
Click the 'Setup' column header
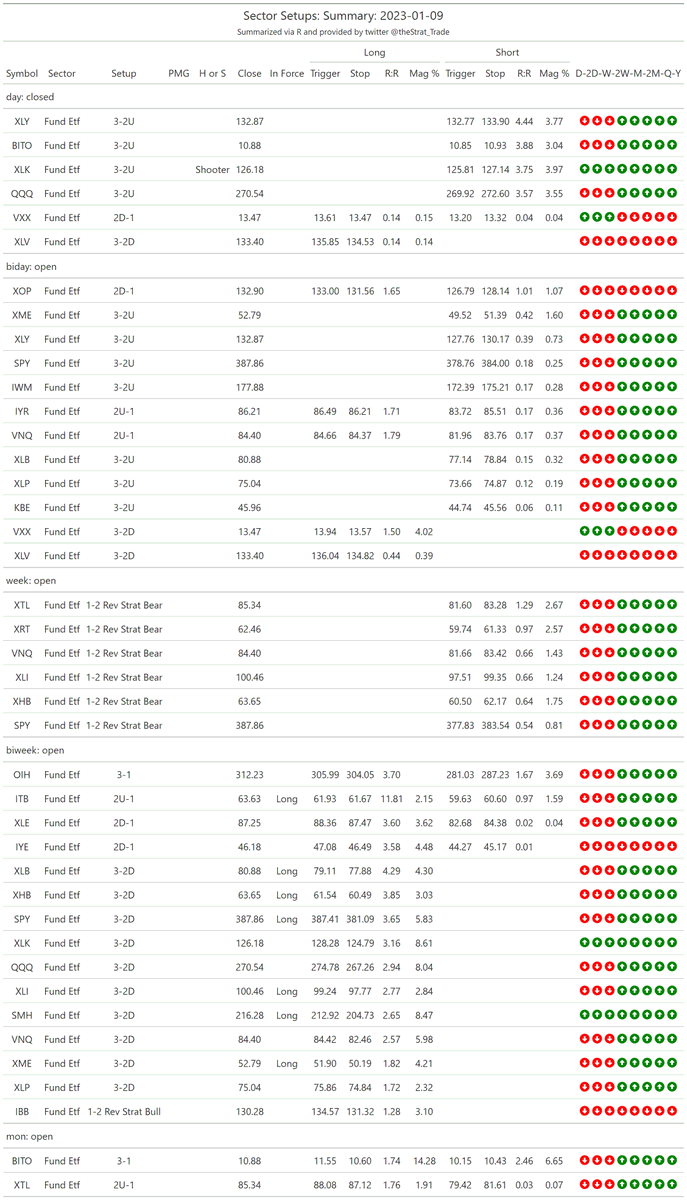124,74
